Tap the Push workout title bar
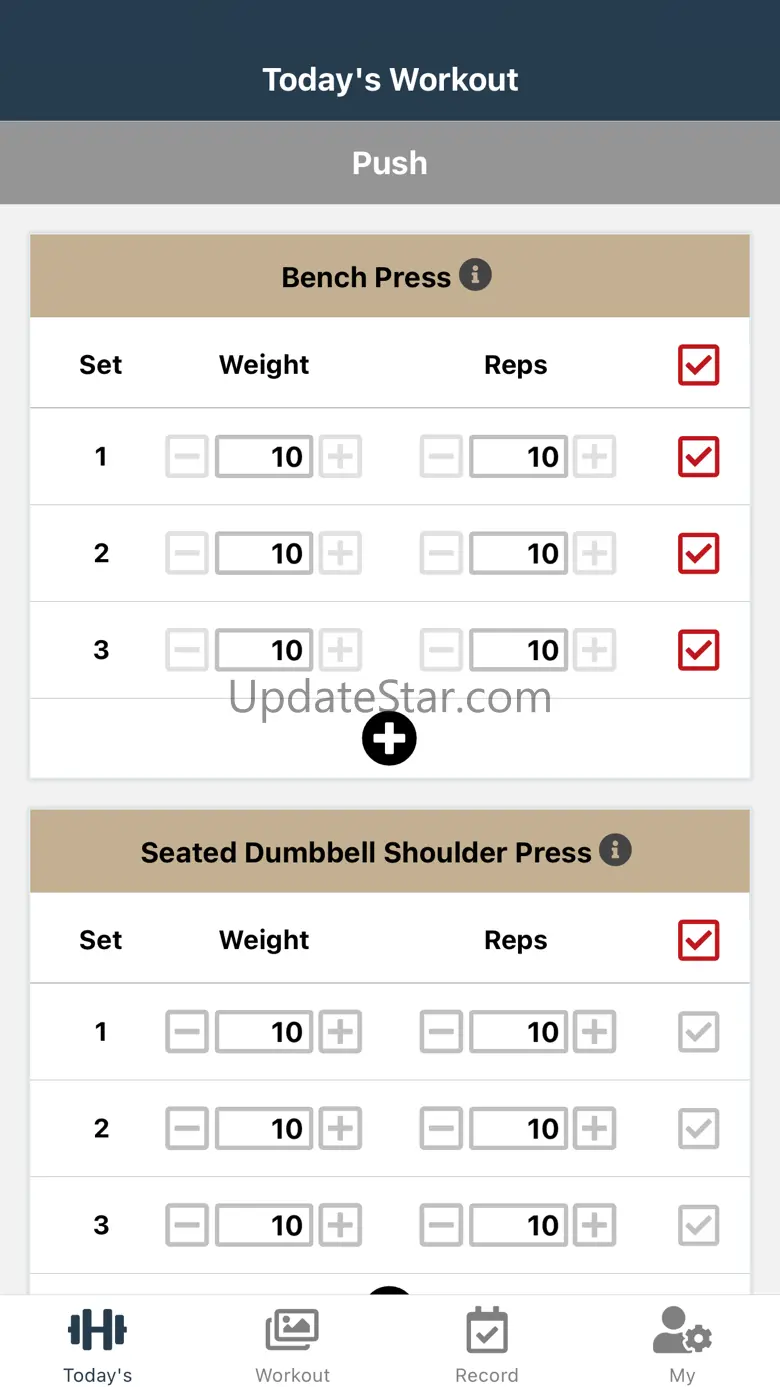The width and height of the screenshot is (780, 1387). coord(390,163)
